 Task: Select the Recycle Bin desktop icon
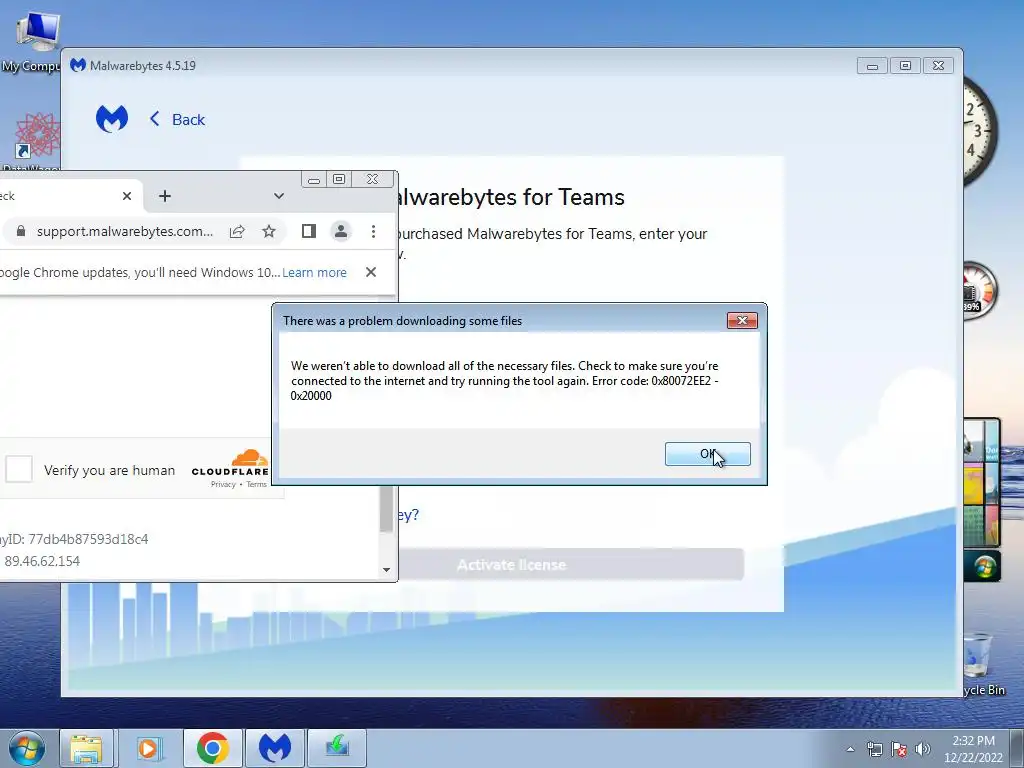(x=983, y=665)
